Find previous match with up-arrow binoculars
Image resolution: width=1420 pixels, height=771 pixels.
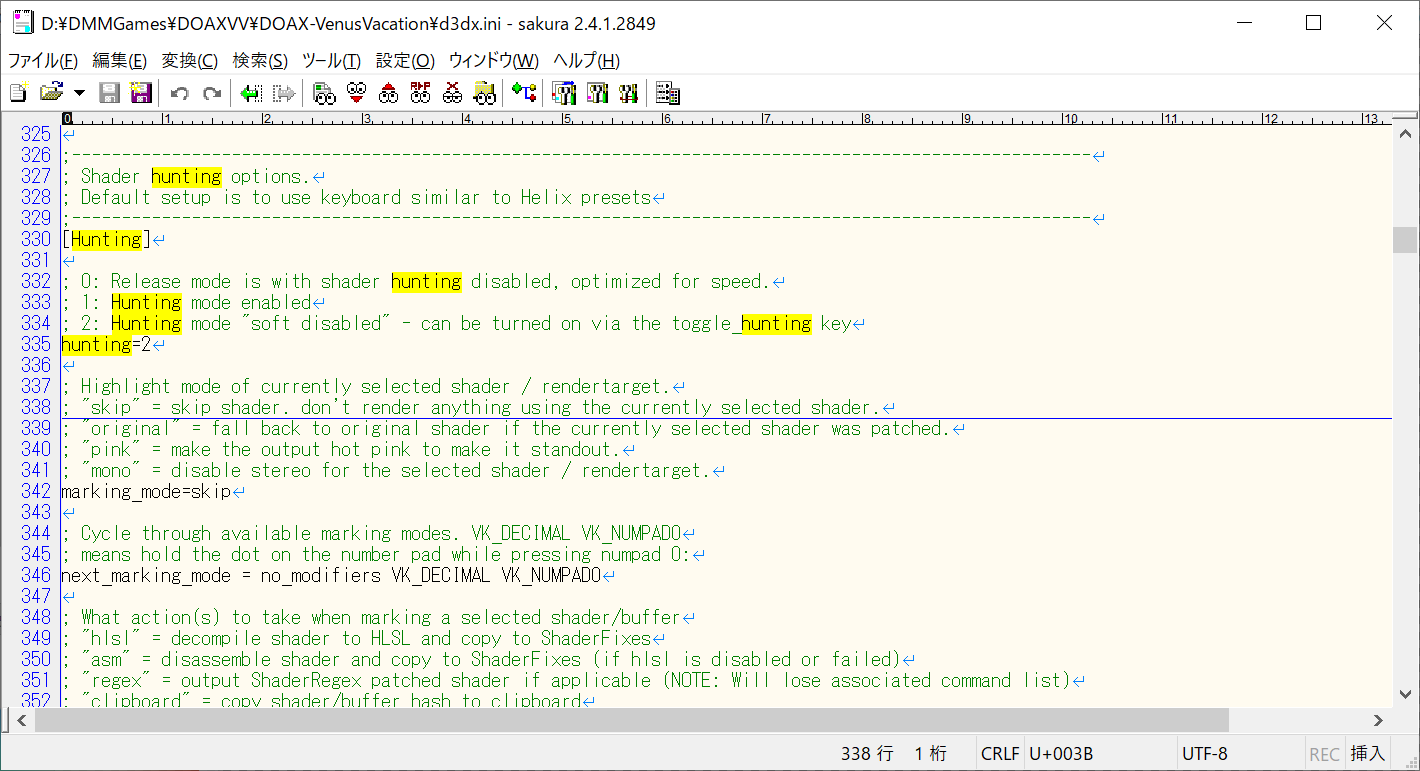pyautogui.click(x=389, y=93)
